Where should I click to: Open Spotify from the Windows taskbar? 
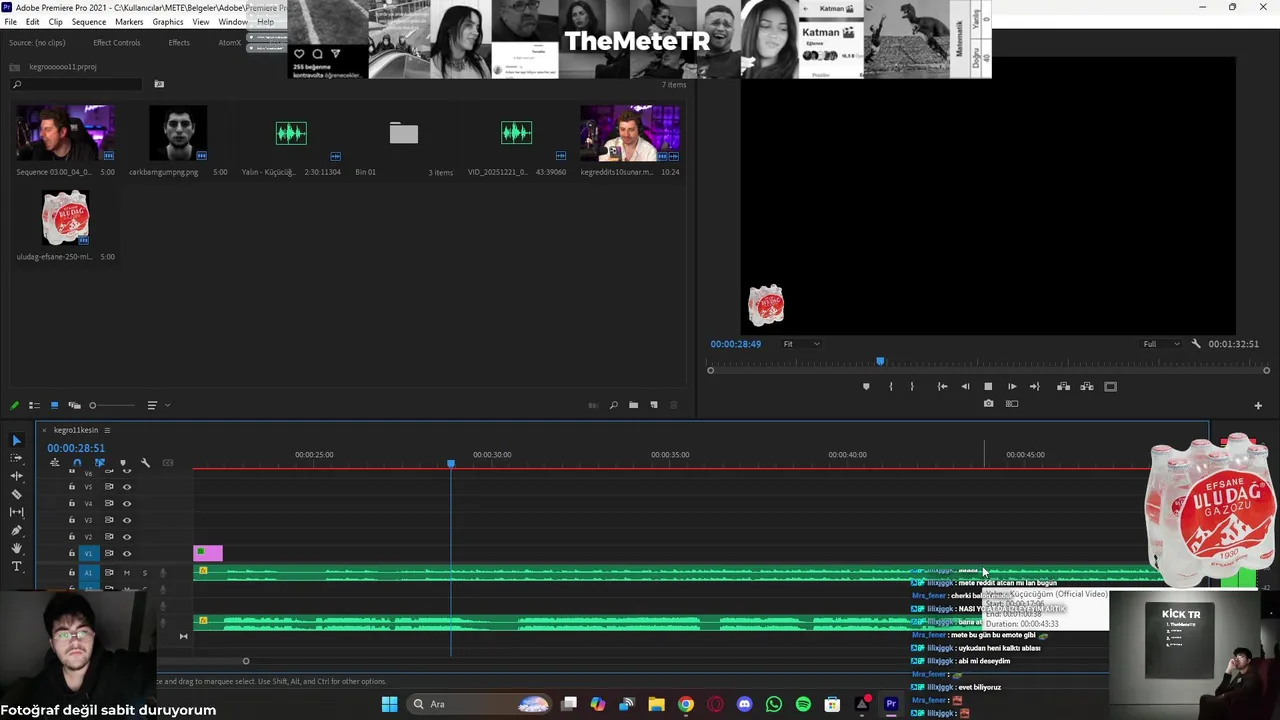(803, 704)
